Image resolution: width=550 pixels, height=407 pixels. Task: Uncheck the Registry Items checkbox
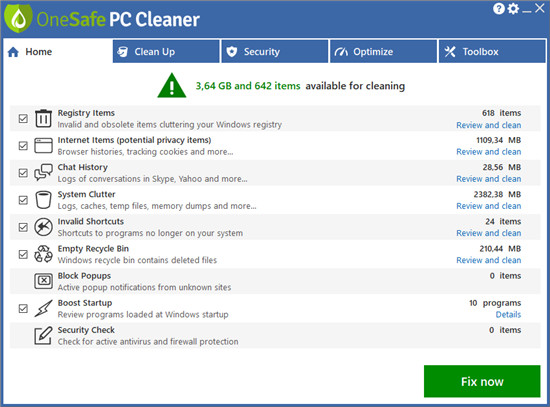coord(23,119)
